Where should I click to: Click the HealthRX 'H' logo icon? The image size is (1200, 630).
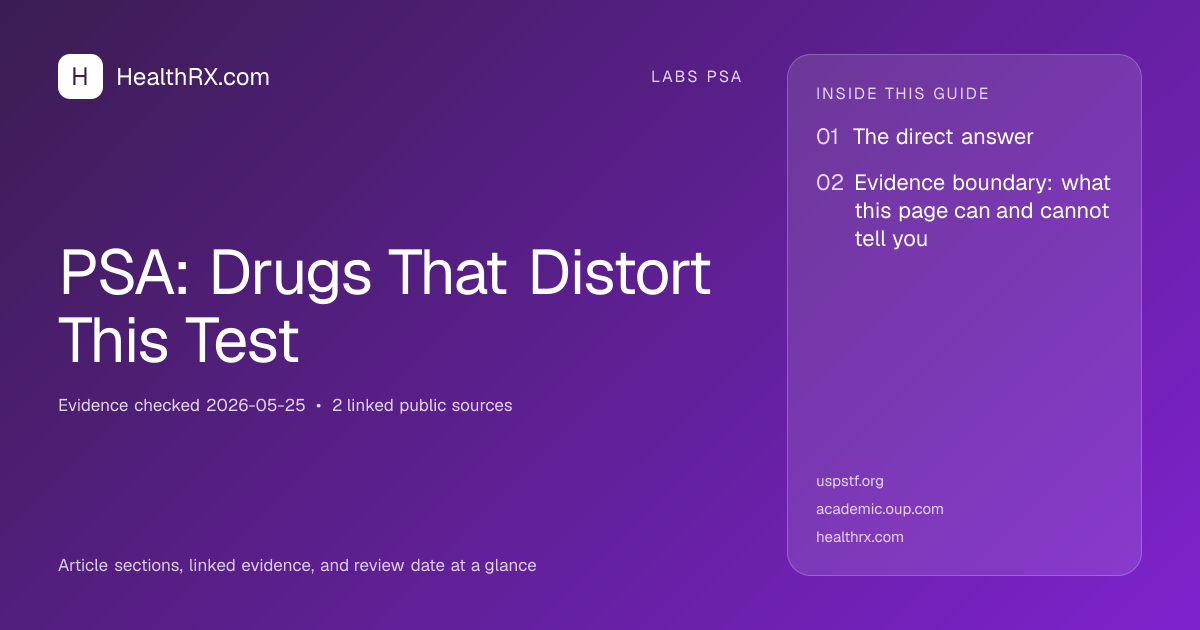pyautogui.click(x=80, y=77)
